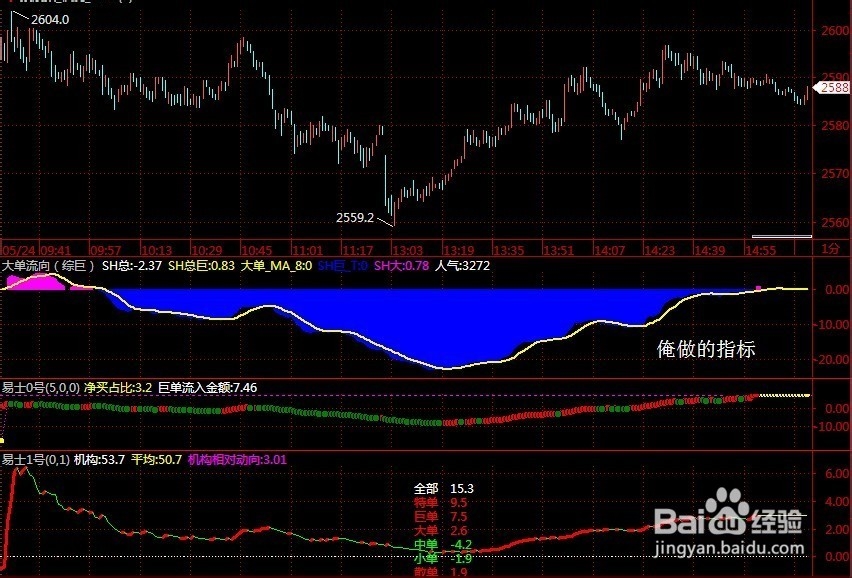This screenshot has height=578, width=852.
Task: Click the 13:03 time axis marker
Action: 408,250
